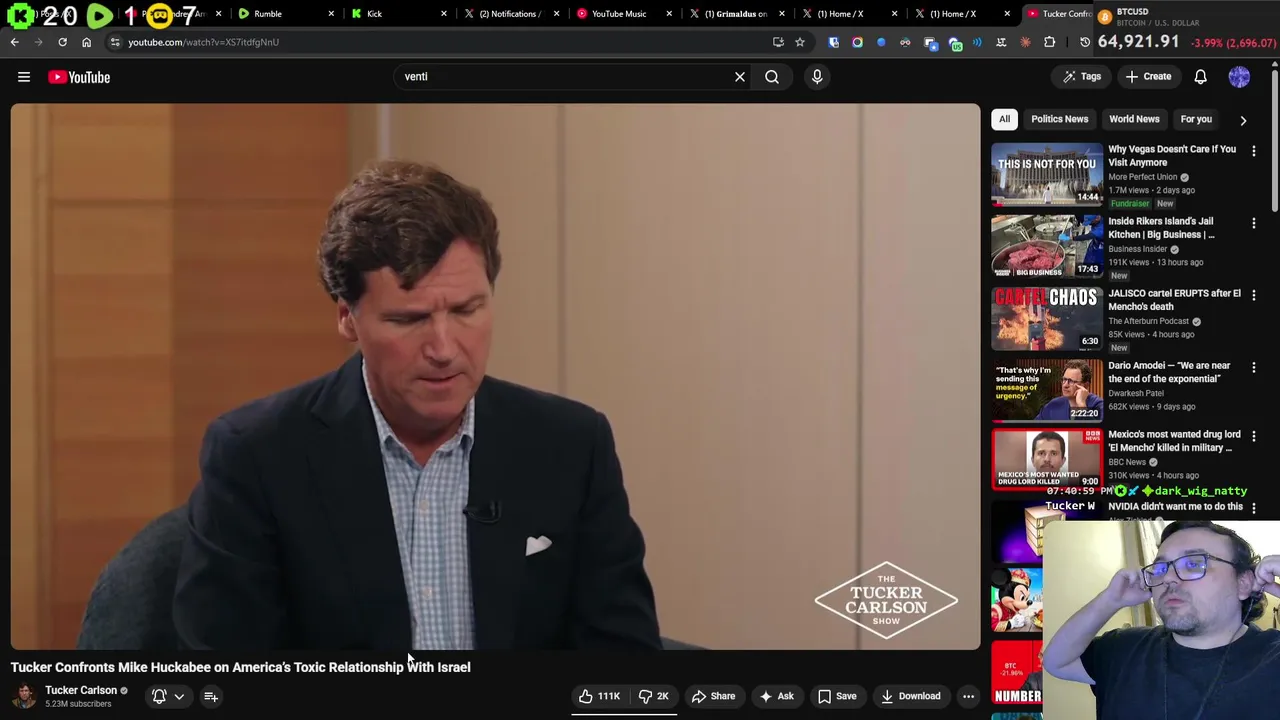Open the Why Vegas video thumbnail
The image size is (1280, 720).
(1047, 174)
